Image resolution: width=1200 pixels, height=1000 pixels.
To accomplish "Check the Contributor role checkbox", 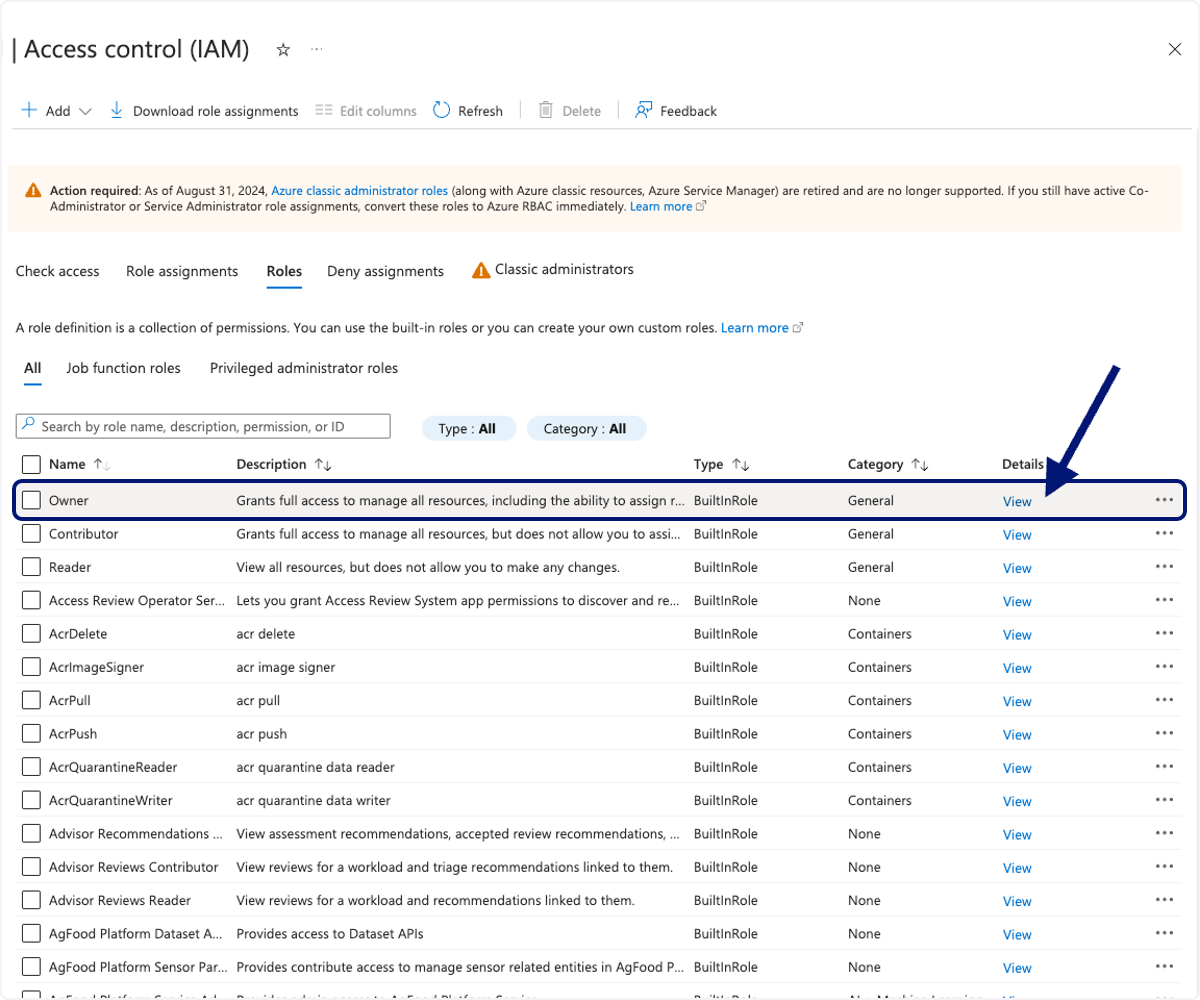I will [x=31, y=534].
